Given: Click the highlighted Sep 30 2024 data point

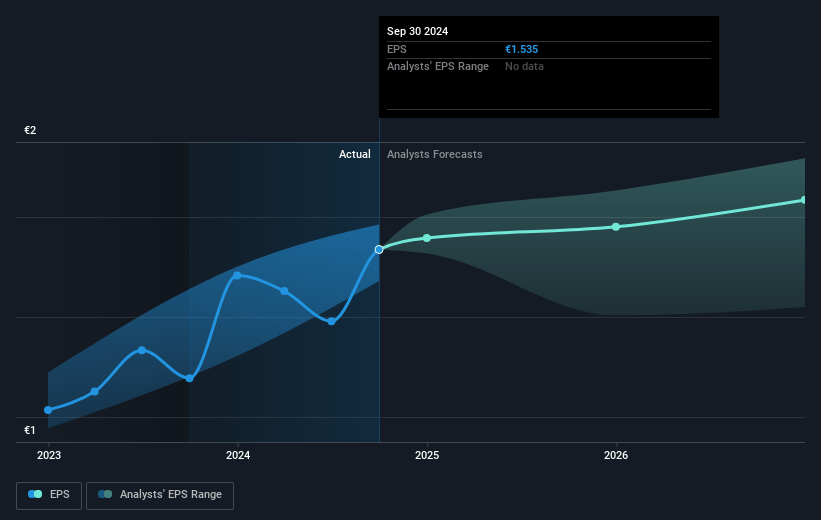Looking at the screenshot, I should (379, 250).
